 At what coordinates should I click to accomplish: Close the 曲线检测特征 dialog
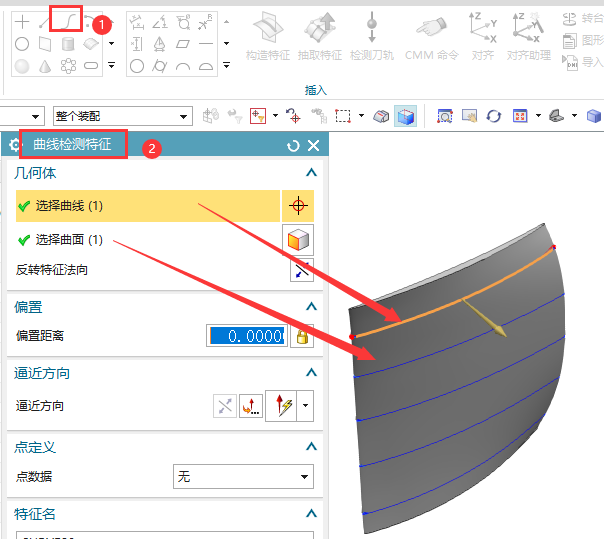(x=314, y=146)
